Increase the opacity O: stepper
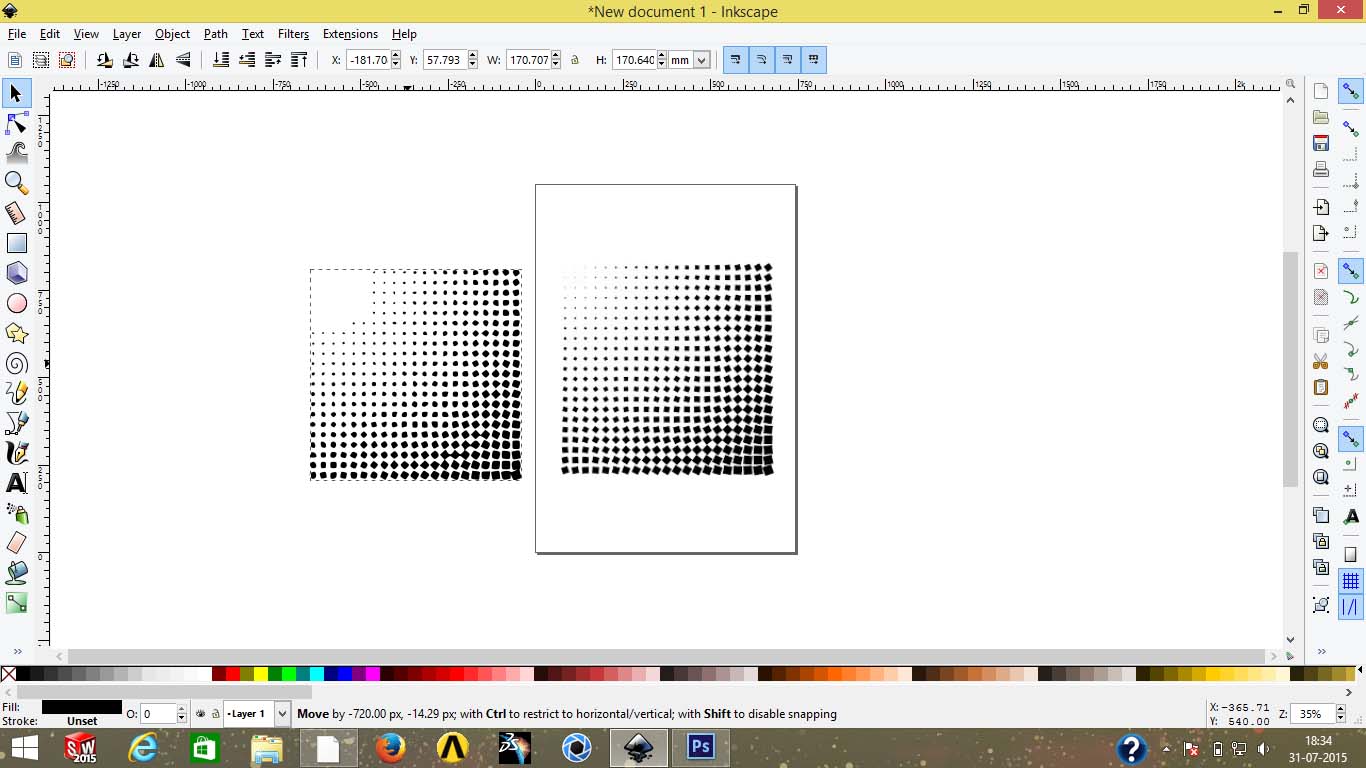 (181, 710)
